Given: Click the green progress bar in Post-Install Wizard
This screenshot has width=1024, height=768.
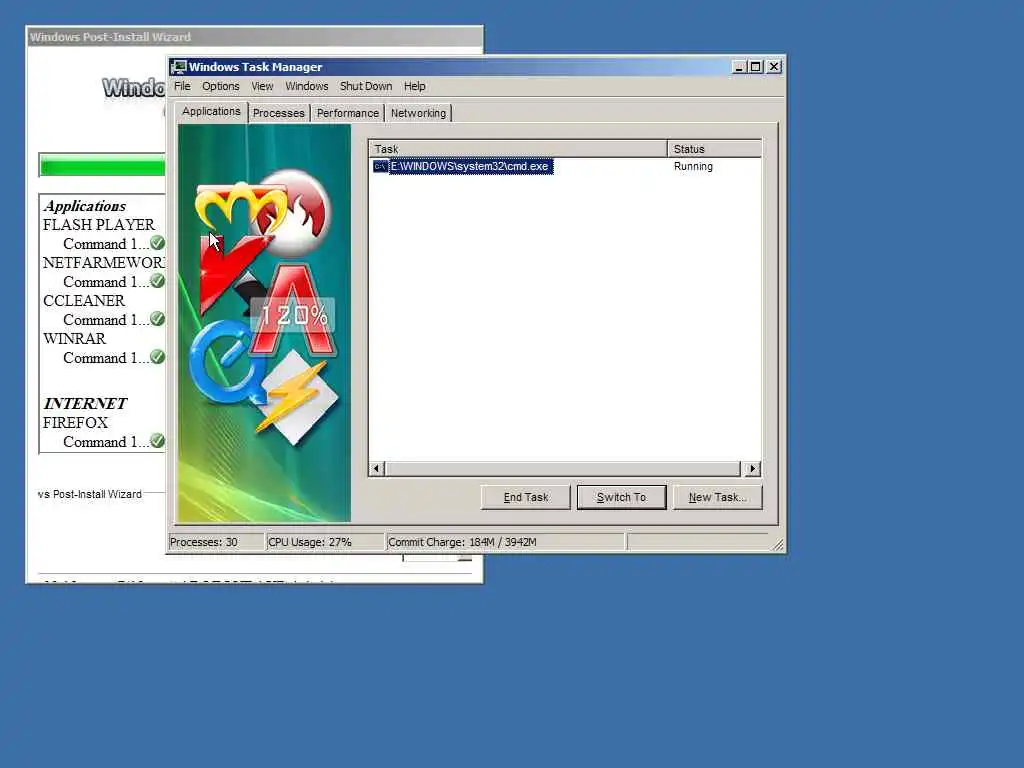Looking at the screenshot, I should click(x=103, y=167).
